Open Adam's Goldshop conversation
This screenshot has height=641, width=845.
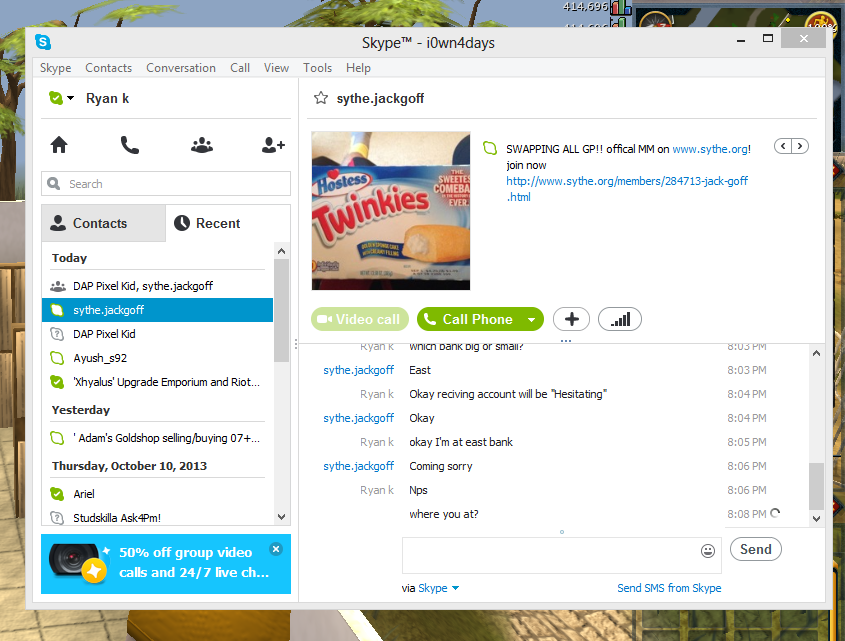pos(157,438)
